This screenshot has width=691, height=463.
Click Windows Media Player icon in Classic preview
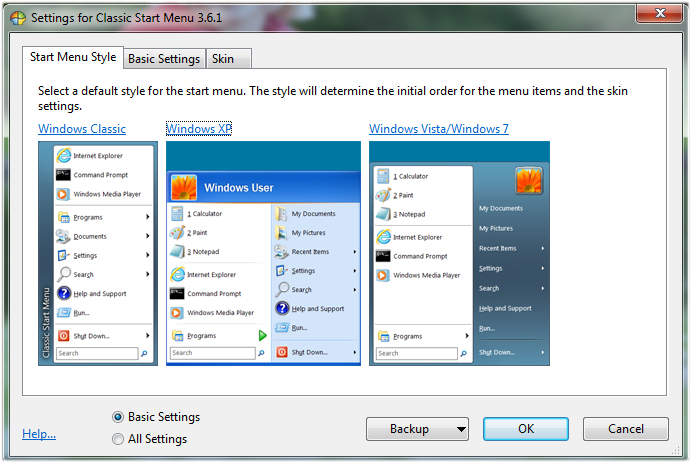click(x=64, y=194)
